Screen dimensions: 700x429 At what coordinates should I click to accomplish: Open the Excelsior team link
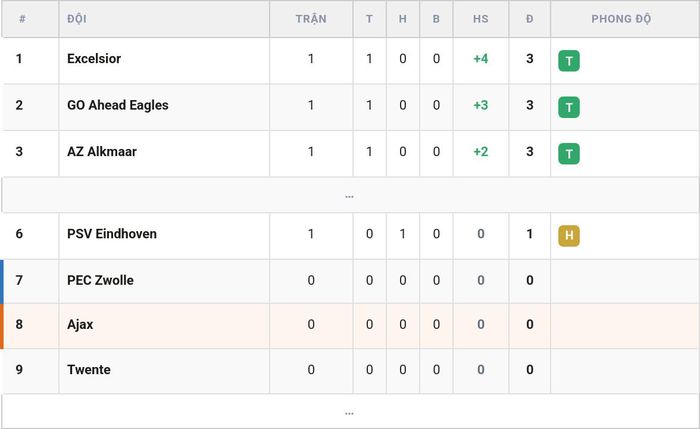[x=94, y=58]
